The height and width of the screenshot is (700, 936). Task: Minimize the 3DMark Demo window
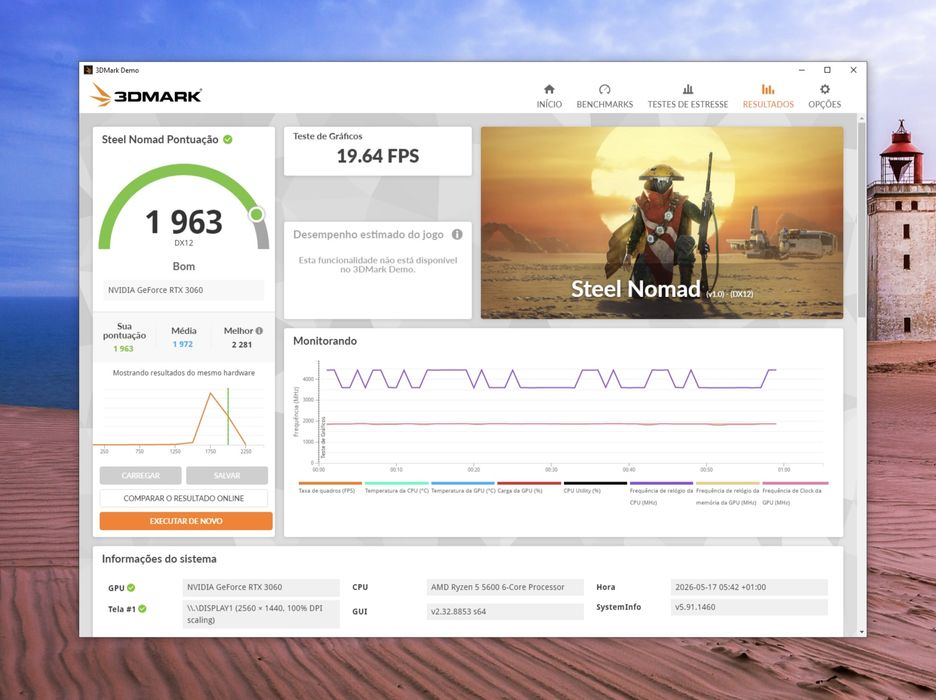[801, 70]
